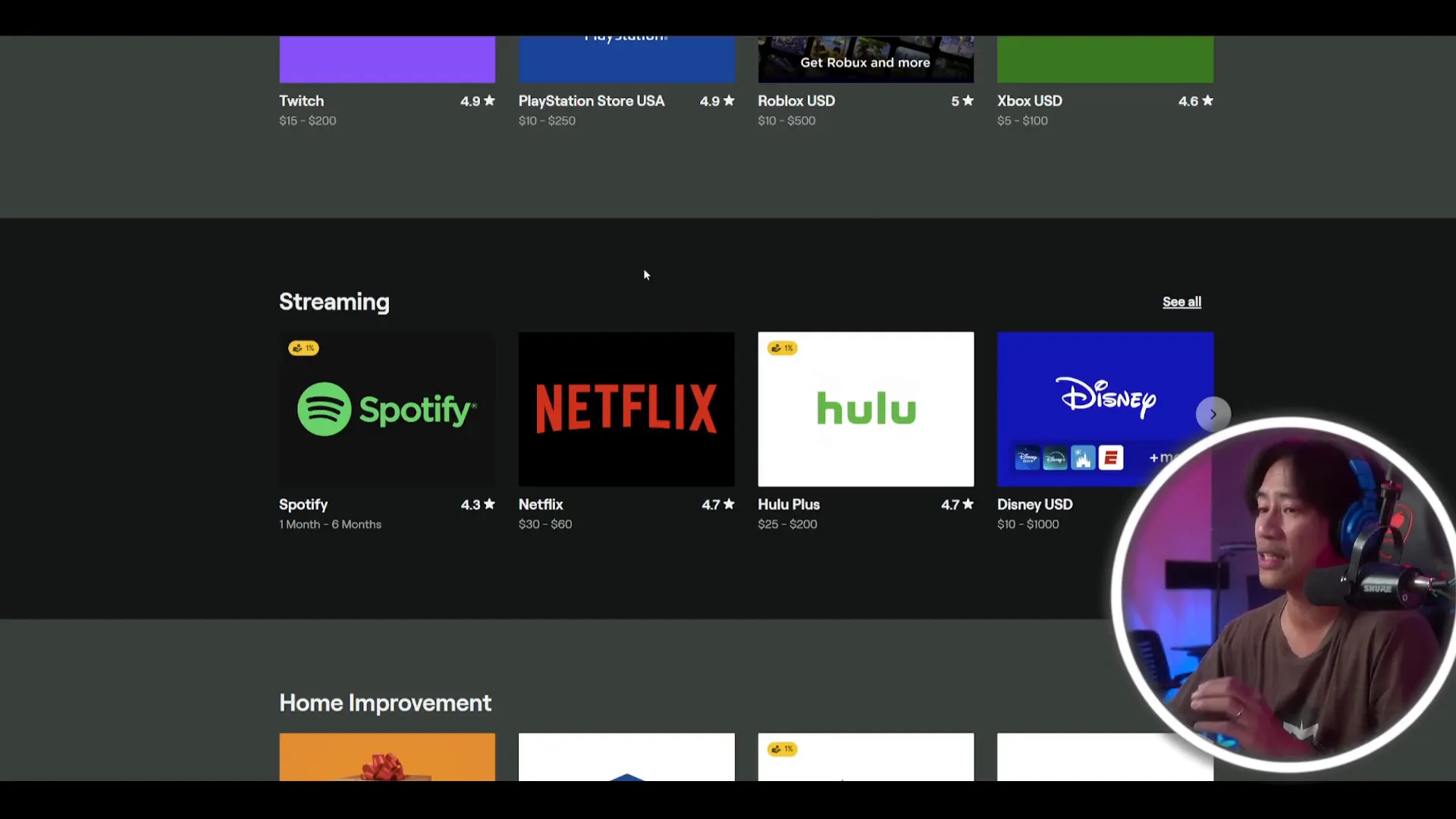The width and height of the screenshot is (1456, 819).
Task: Open the Spotify gift card thumbnail
Action: click(x=387, y=409)
